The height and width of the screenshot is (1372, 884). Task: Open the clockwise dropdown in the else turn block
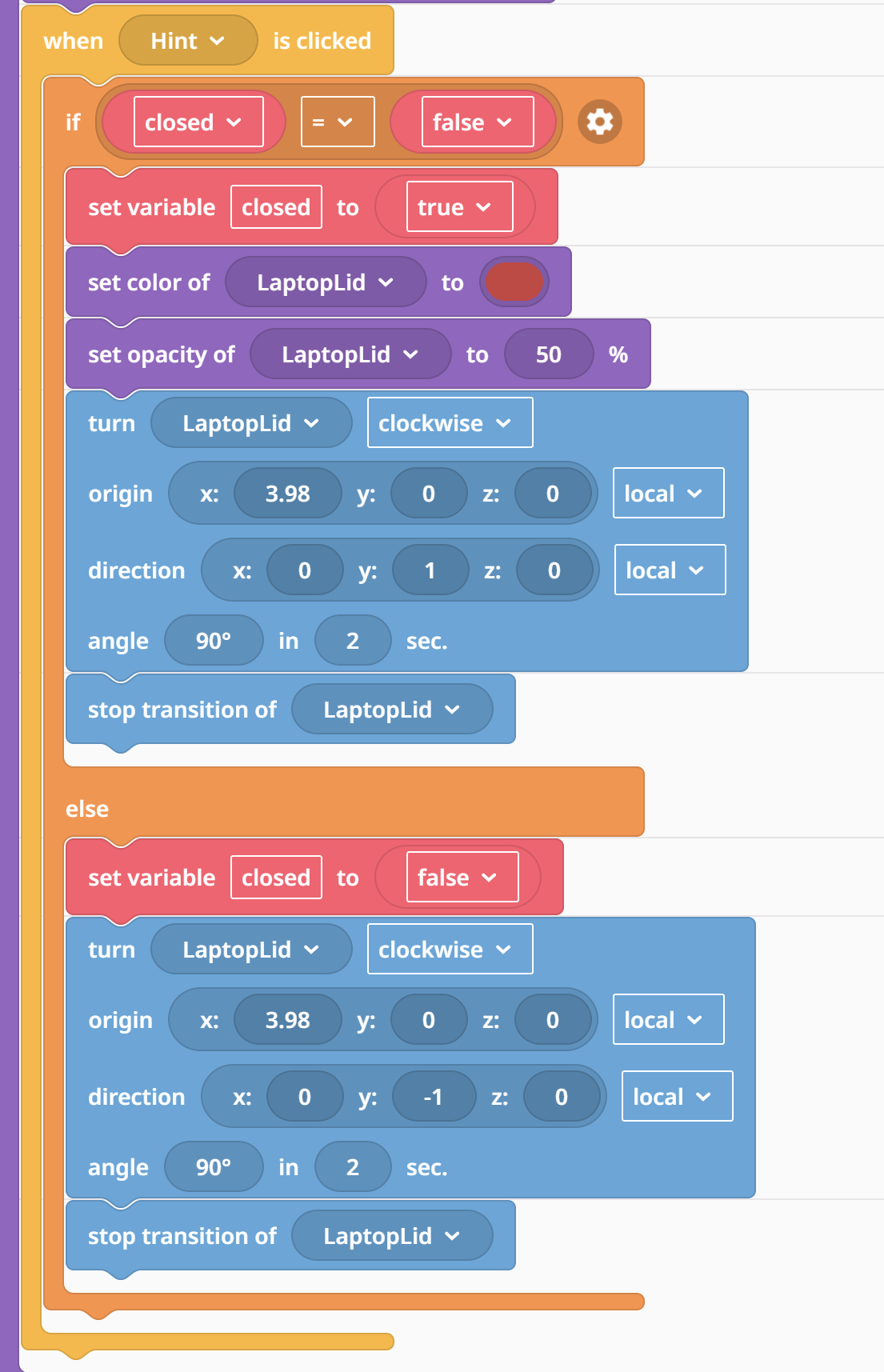(450, 949)
